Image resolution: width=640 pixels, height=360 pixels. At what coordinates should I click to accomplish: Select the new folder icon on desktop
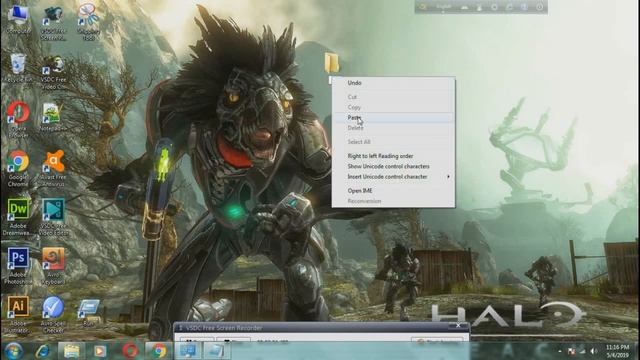pyautogui.click(x=332, y=64)
